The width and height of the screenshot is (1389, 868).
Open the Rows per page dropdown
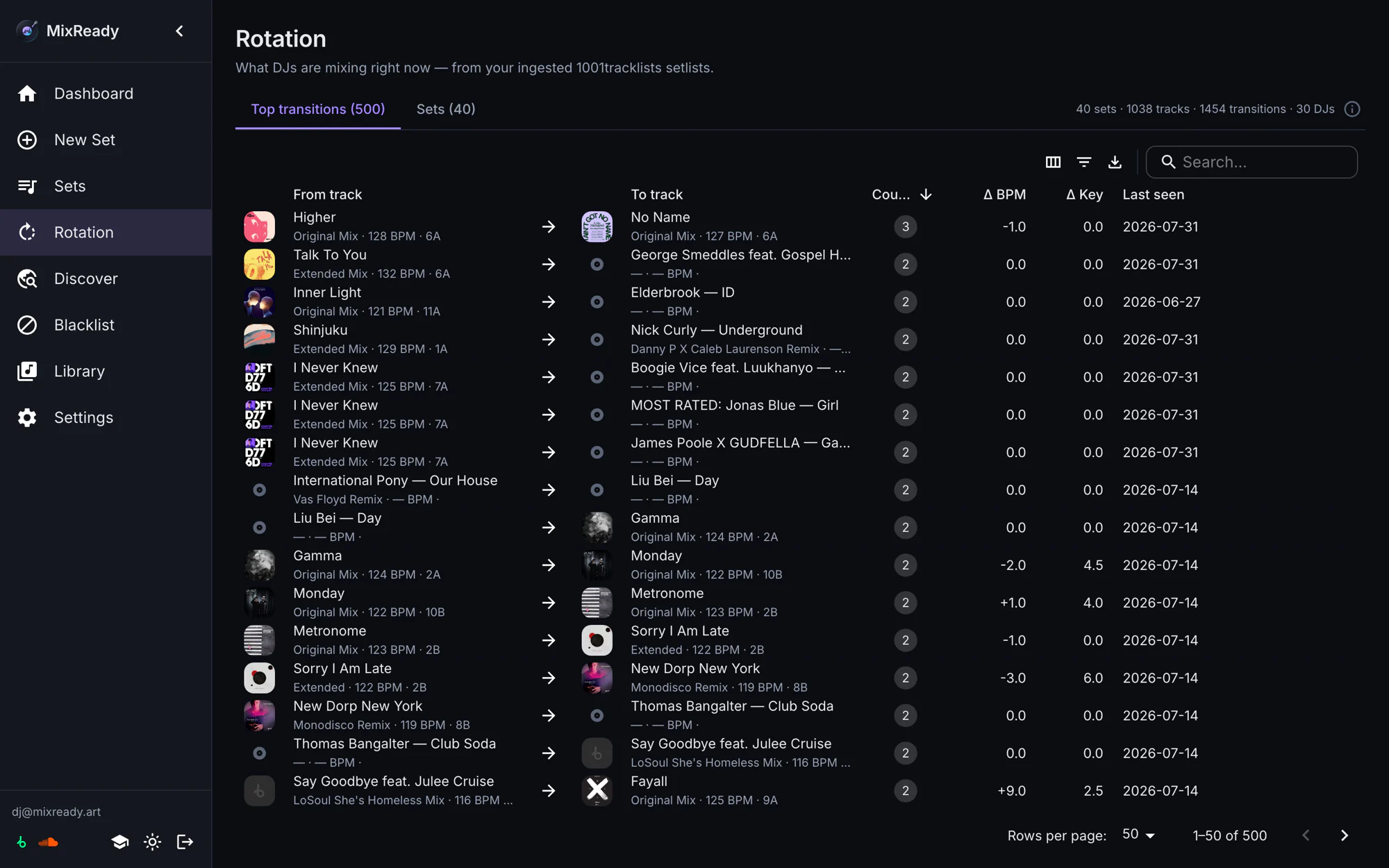coord(1138,835)
